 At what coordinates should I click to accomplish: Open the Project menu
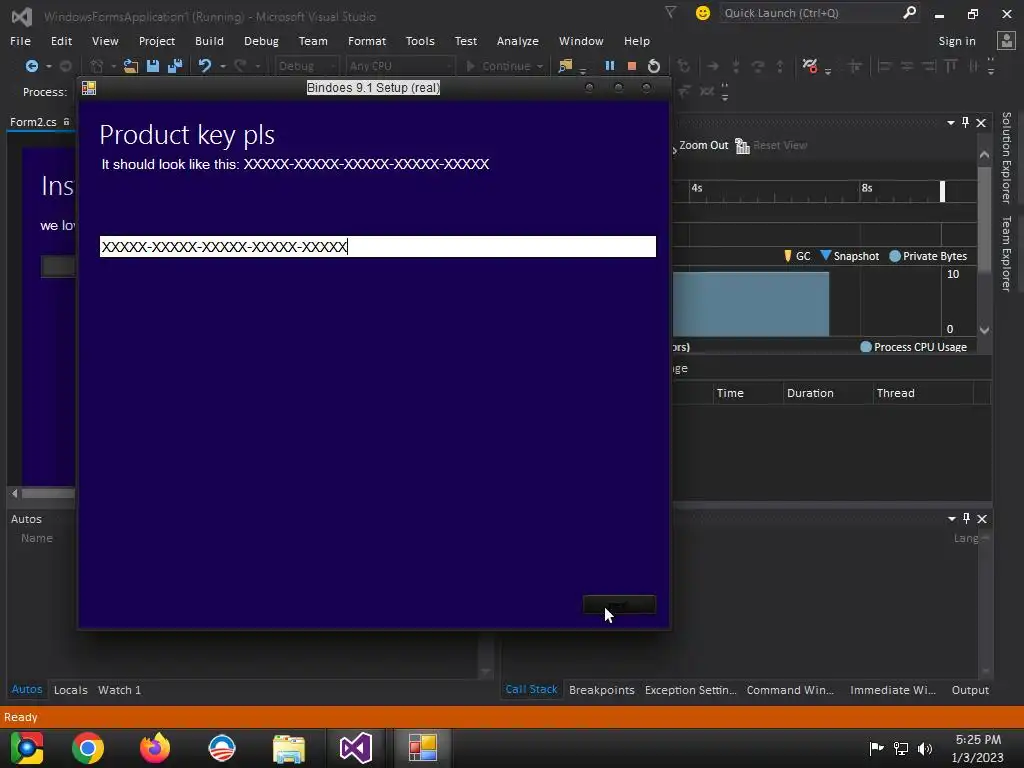click(x=157, y=41)
